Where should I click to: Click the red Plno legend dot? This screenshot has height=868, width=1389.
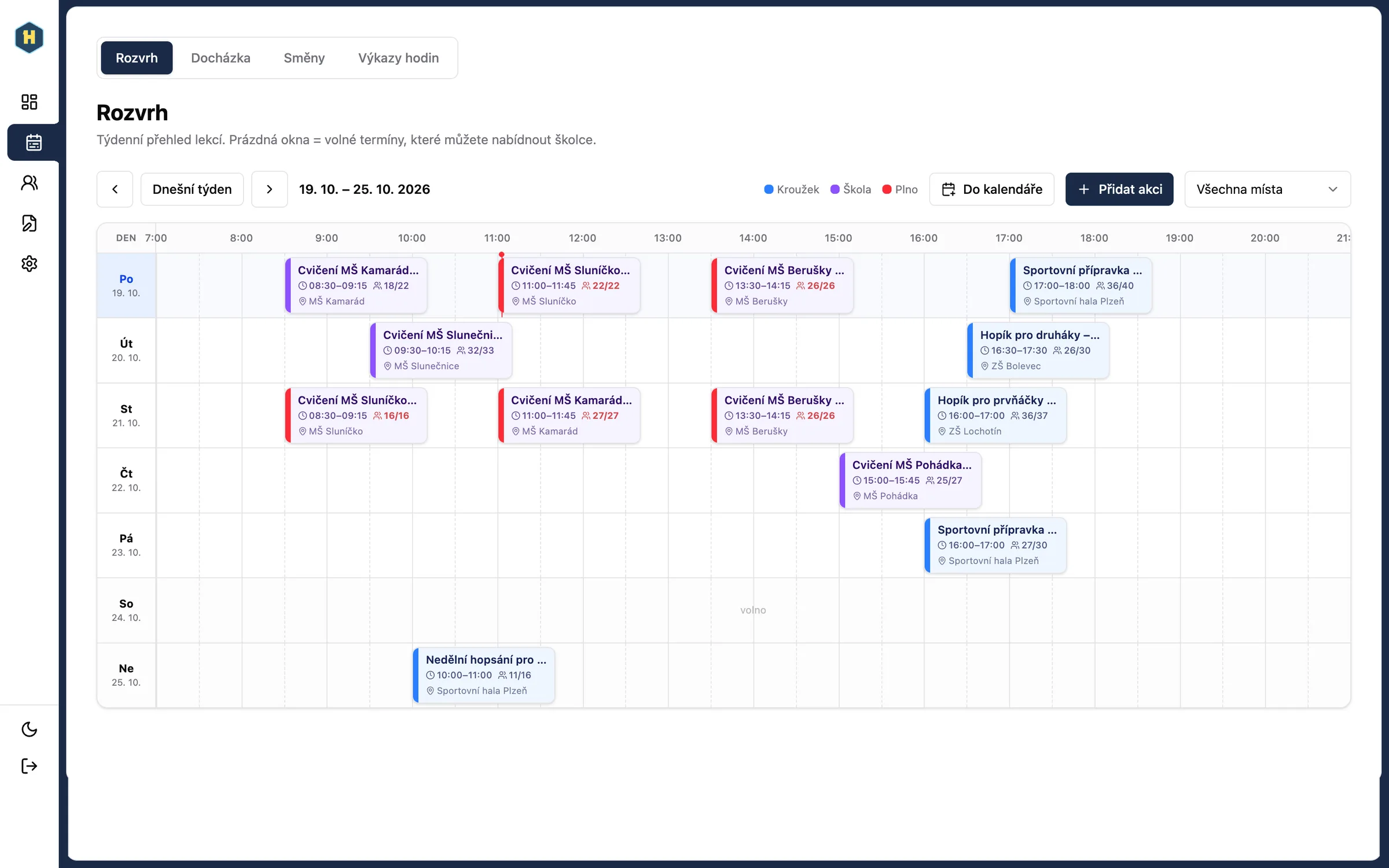887,189
